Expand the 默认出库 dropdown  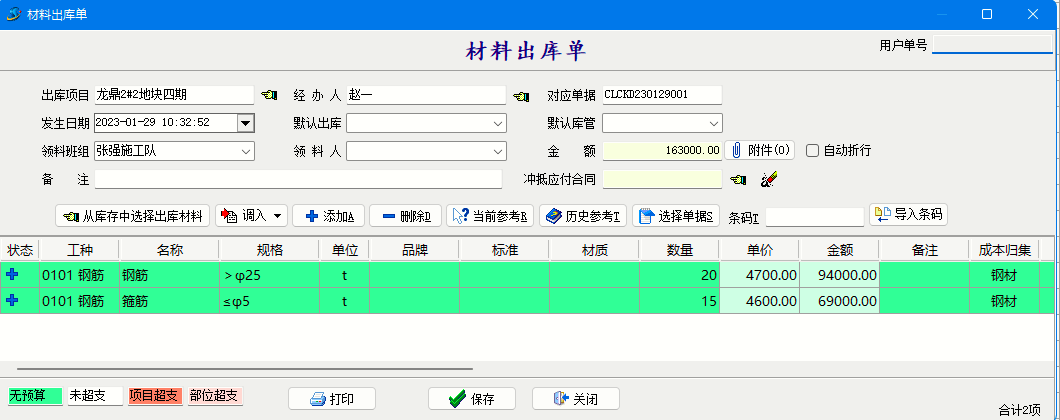click(498, 123)
